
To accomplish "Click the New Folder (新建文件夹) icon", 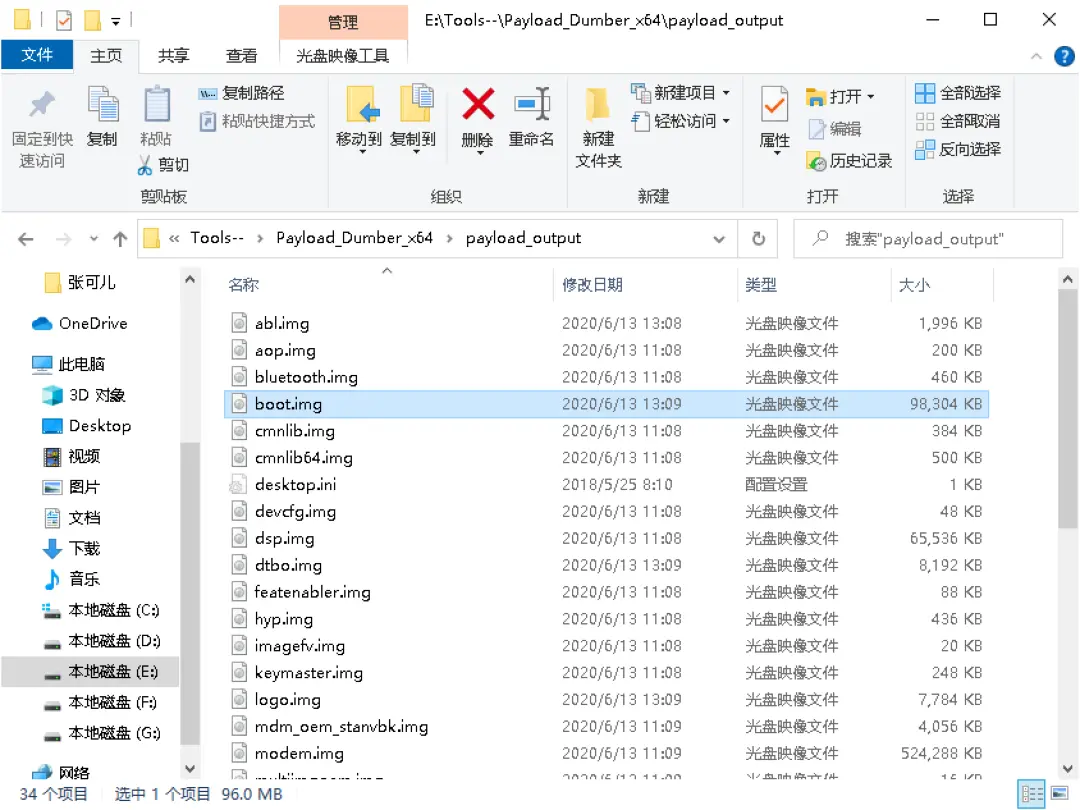I will [598, 105].
